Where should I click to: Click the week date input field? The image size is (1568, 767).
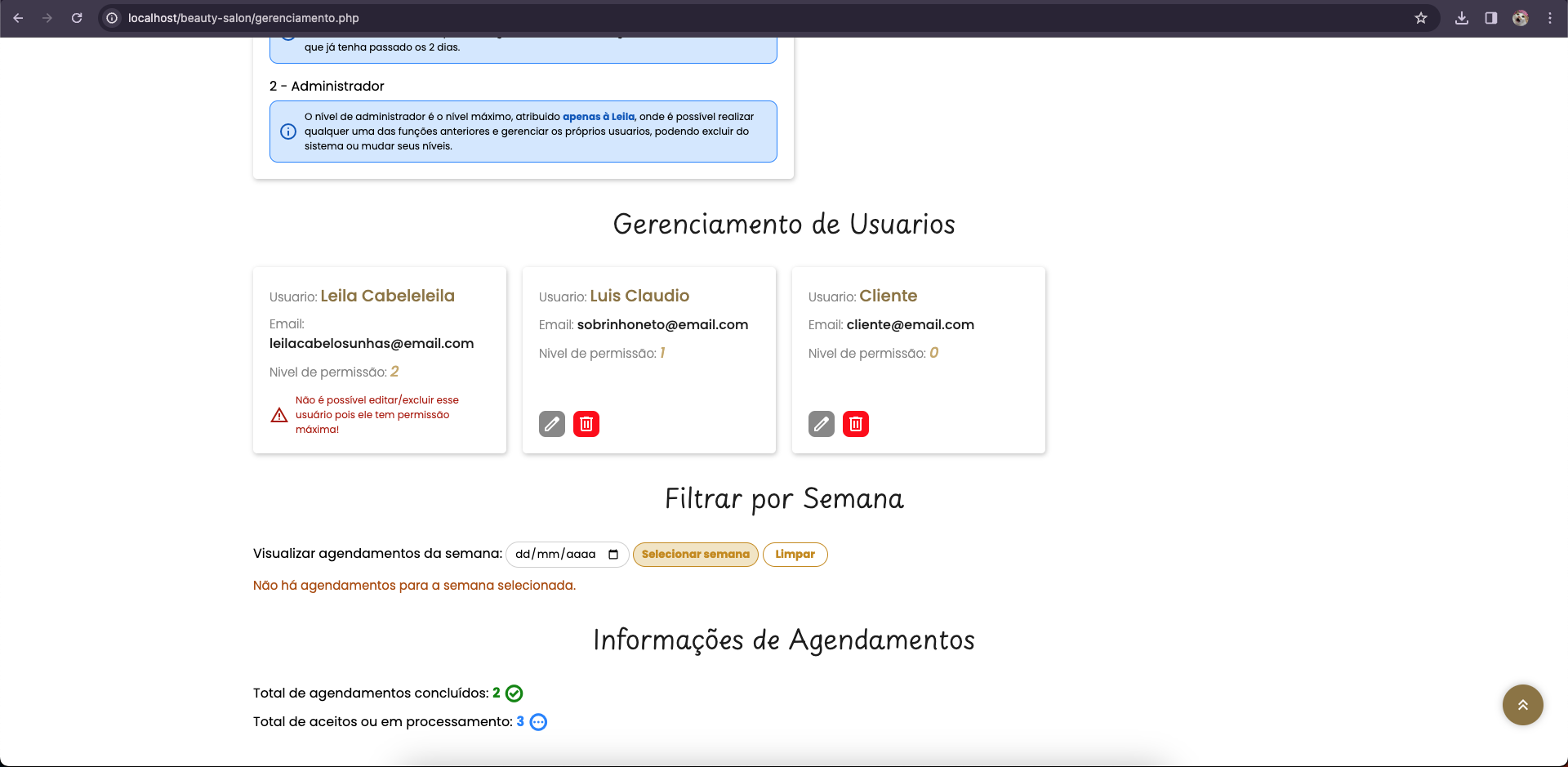[568, 555]
